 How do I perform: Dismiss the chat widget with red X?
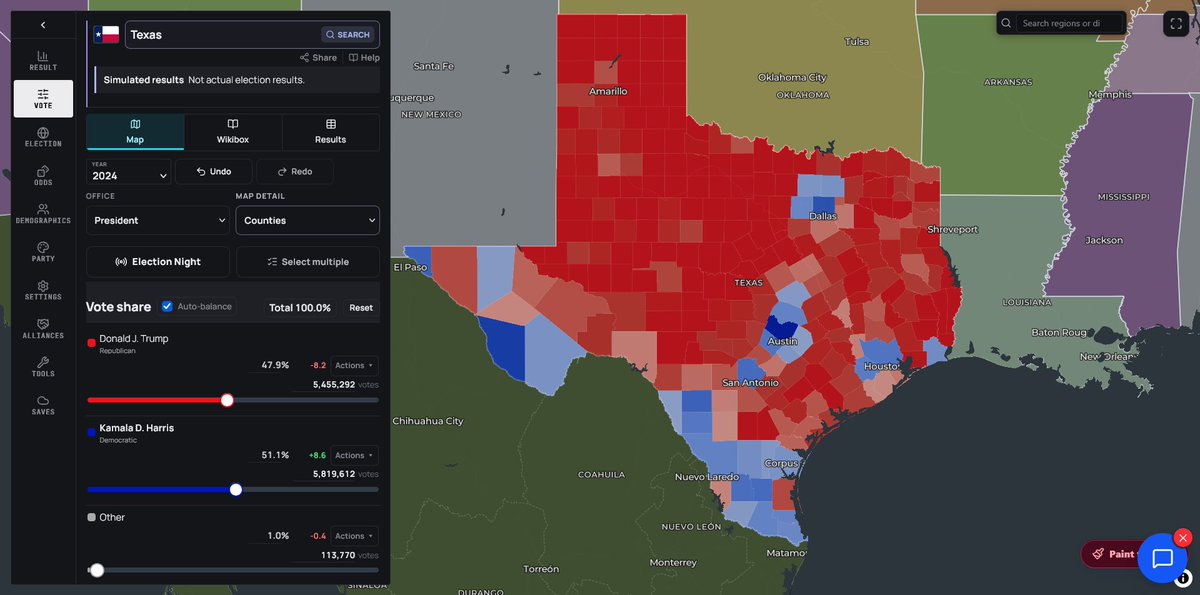tap(1183, 538)
